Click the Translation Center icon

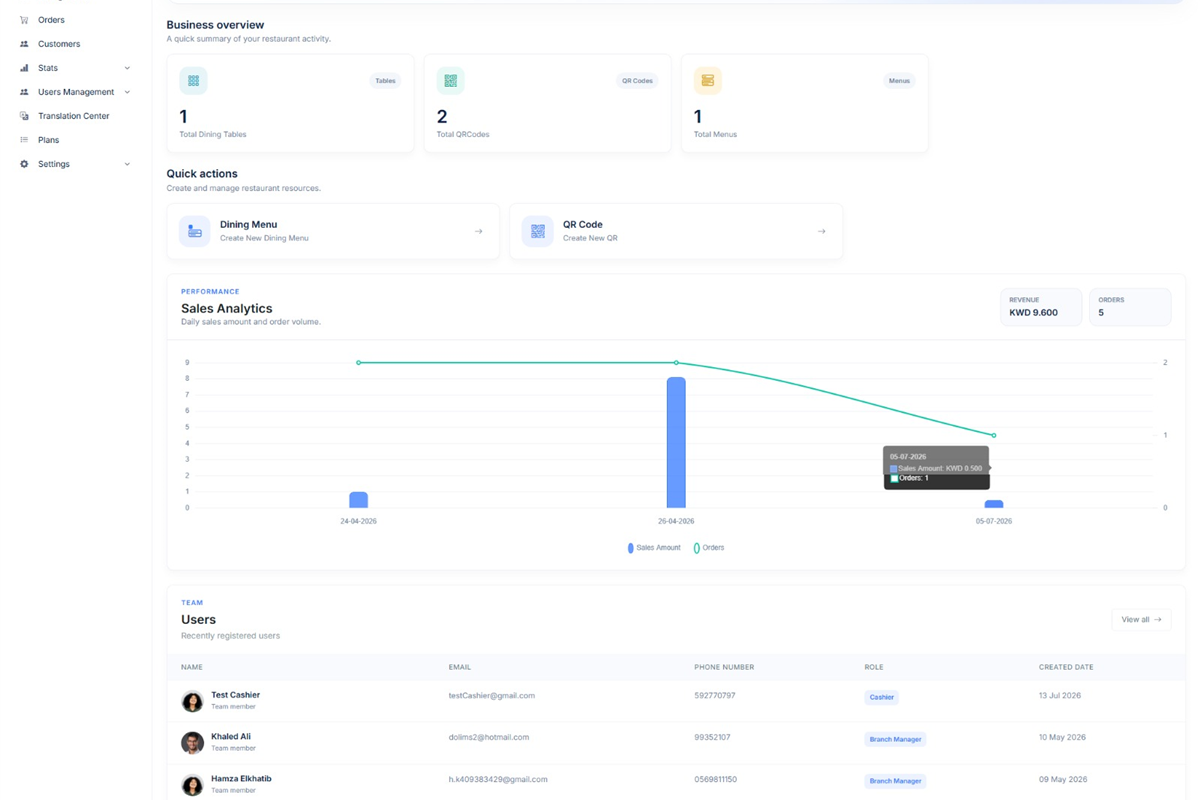click(x=24, y=116)
